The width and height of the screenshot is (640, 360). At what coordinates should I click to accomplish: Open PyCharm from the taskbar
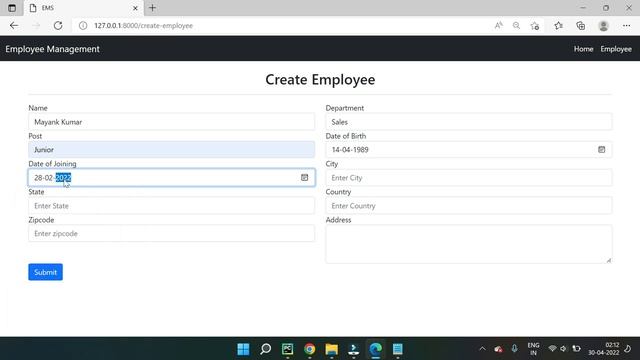[287, 349]
